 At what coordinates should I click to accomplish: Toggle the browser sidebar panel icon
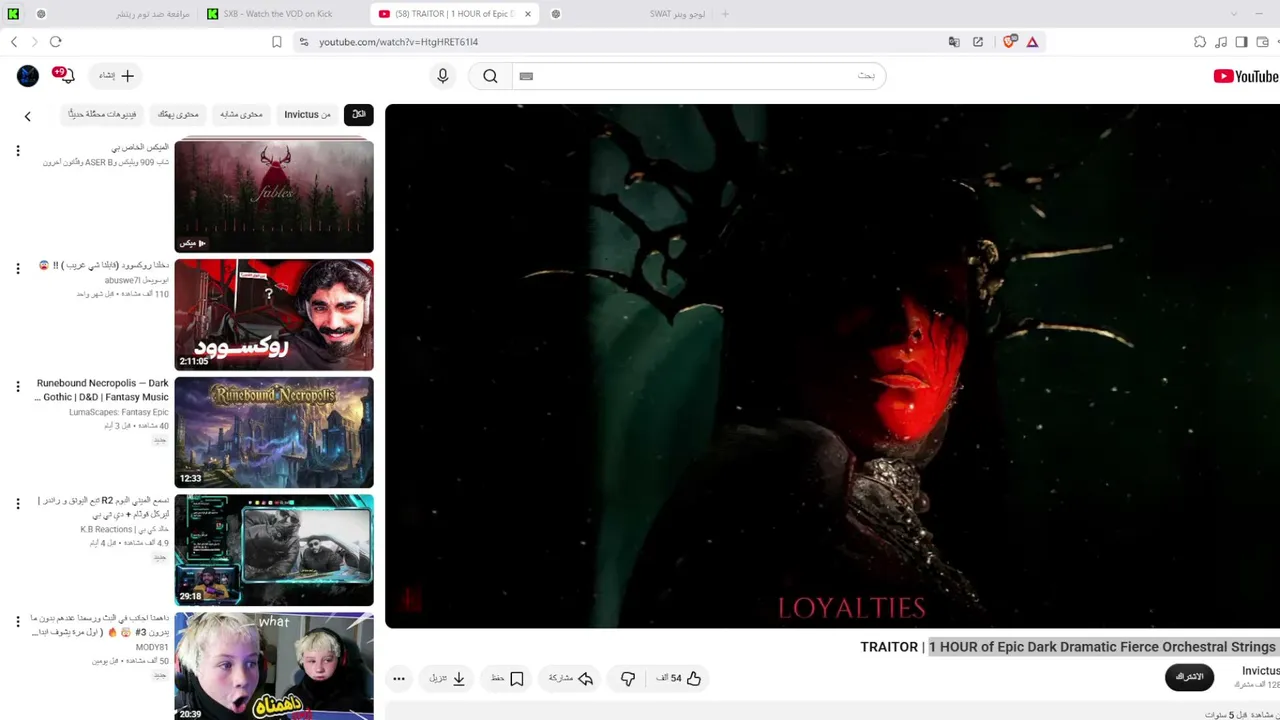tap(1241, 42)
